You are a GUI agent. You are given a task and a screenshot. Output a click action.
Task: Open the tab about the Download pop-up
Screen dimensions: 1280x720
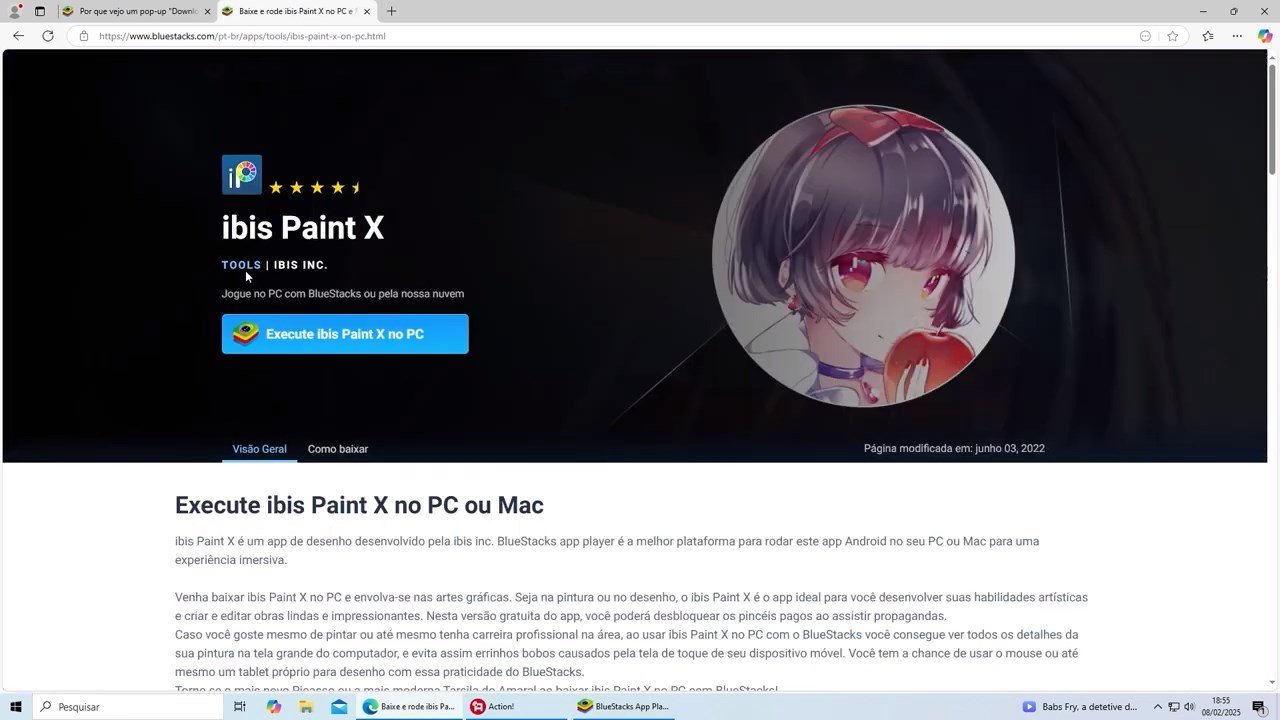point(130,12)
